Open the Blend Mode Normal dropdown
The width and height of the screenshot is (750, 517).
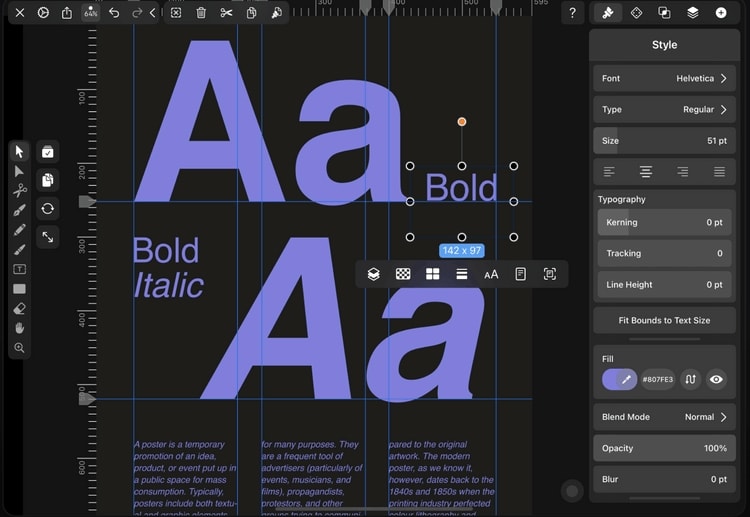click(664, 417)
